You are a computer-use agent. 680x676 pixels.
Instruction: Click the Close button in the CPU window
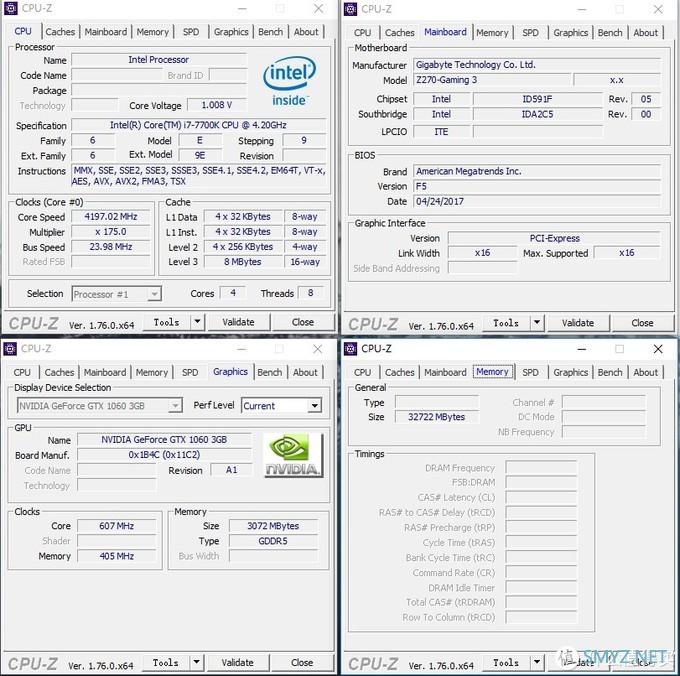(303, 322)
